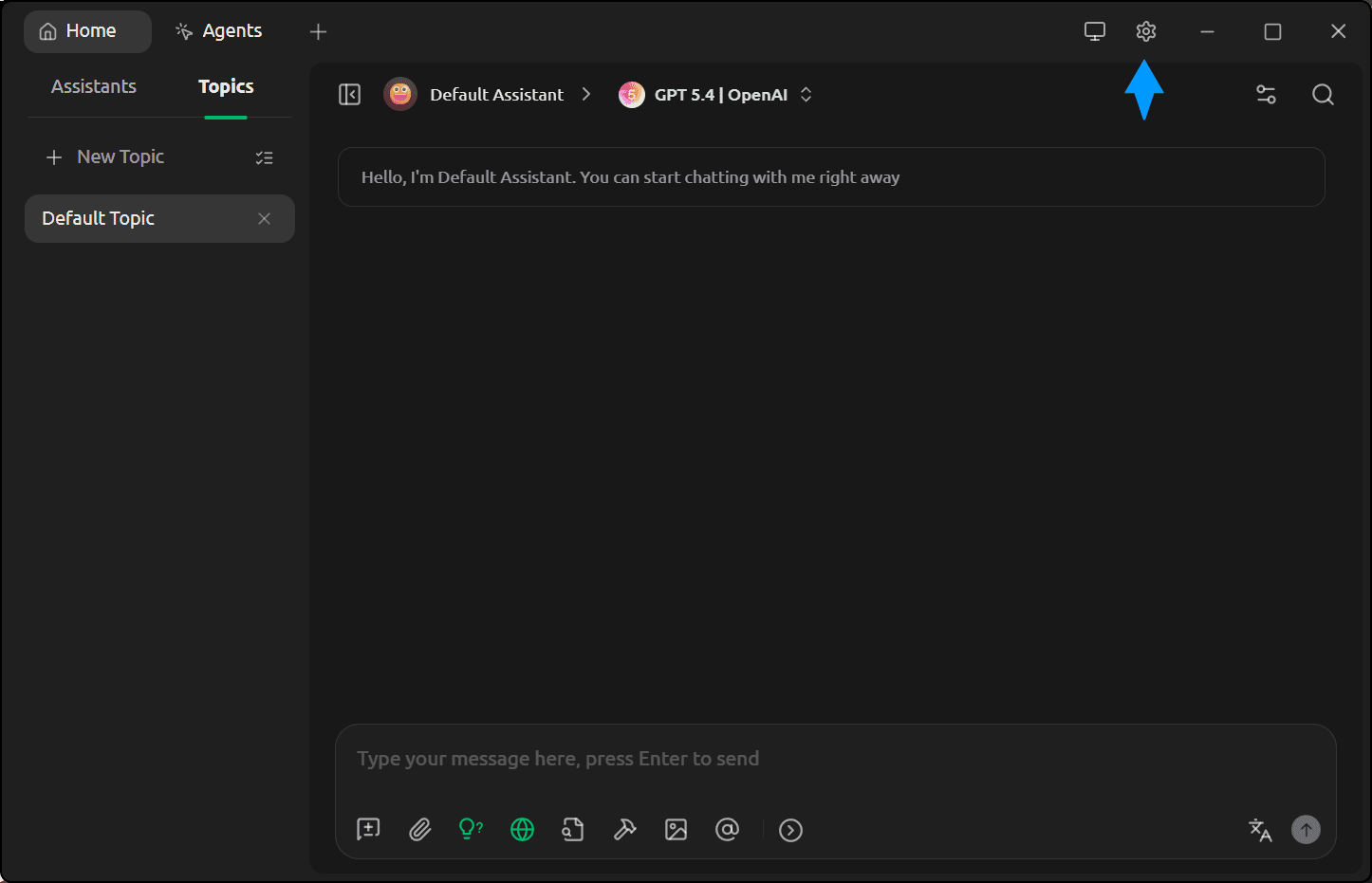Switch to the Agents tab

point(218,31)
